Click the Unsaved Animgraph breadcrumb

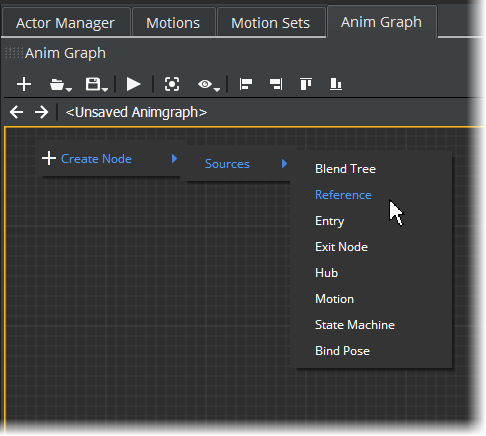tap(136, 112)
